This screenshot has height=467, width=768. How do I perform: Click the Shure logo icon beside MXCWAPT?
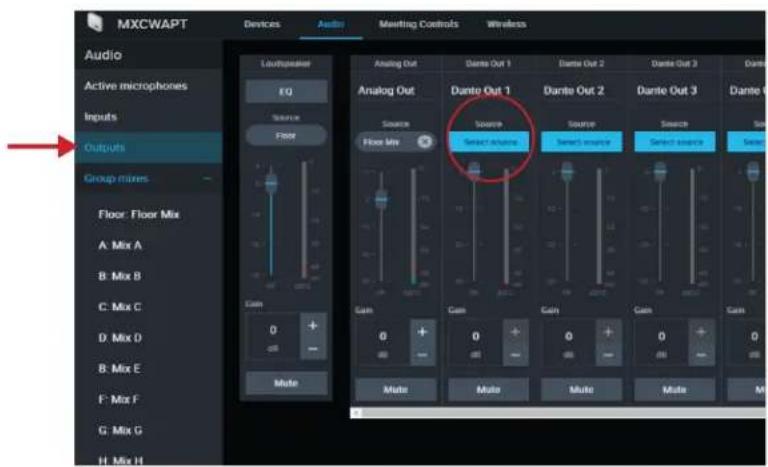click(95, 23)
